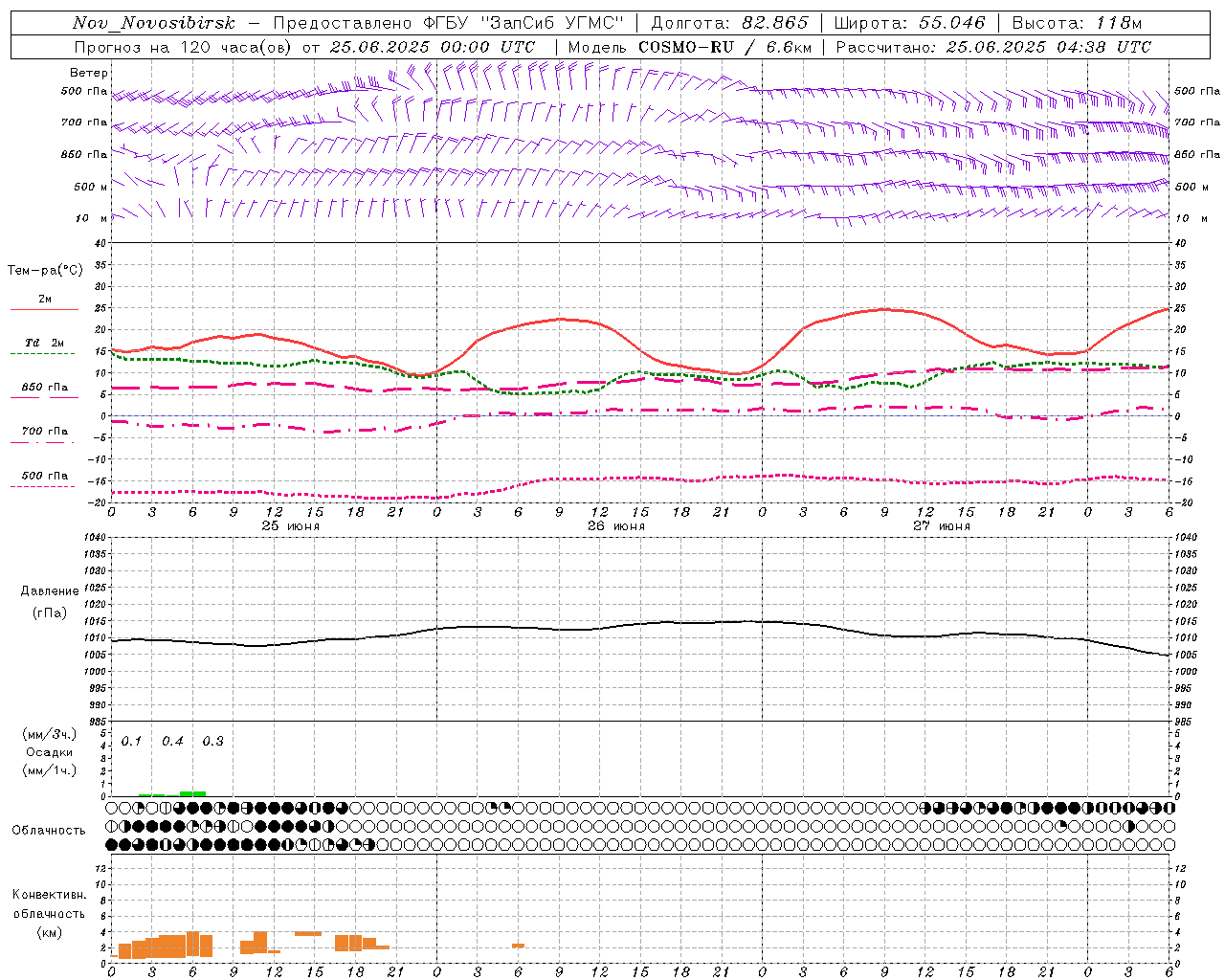Click the Облачность cloud cover label
The width and height of the screenshot is (1225, 980).
coord(49,830)
